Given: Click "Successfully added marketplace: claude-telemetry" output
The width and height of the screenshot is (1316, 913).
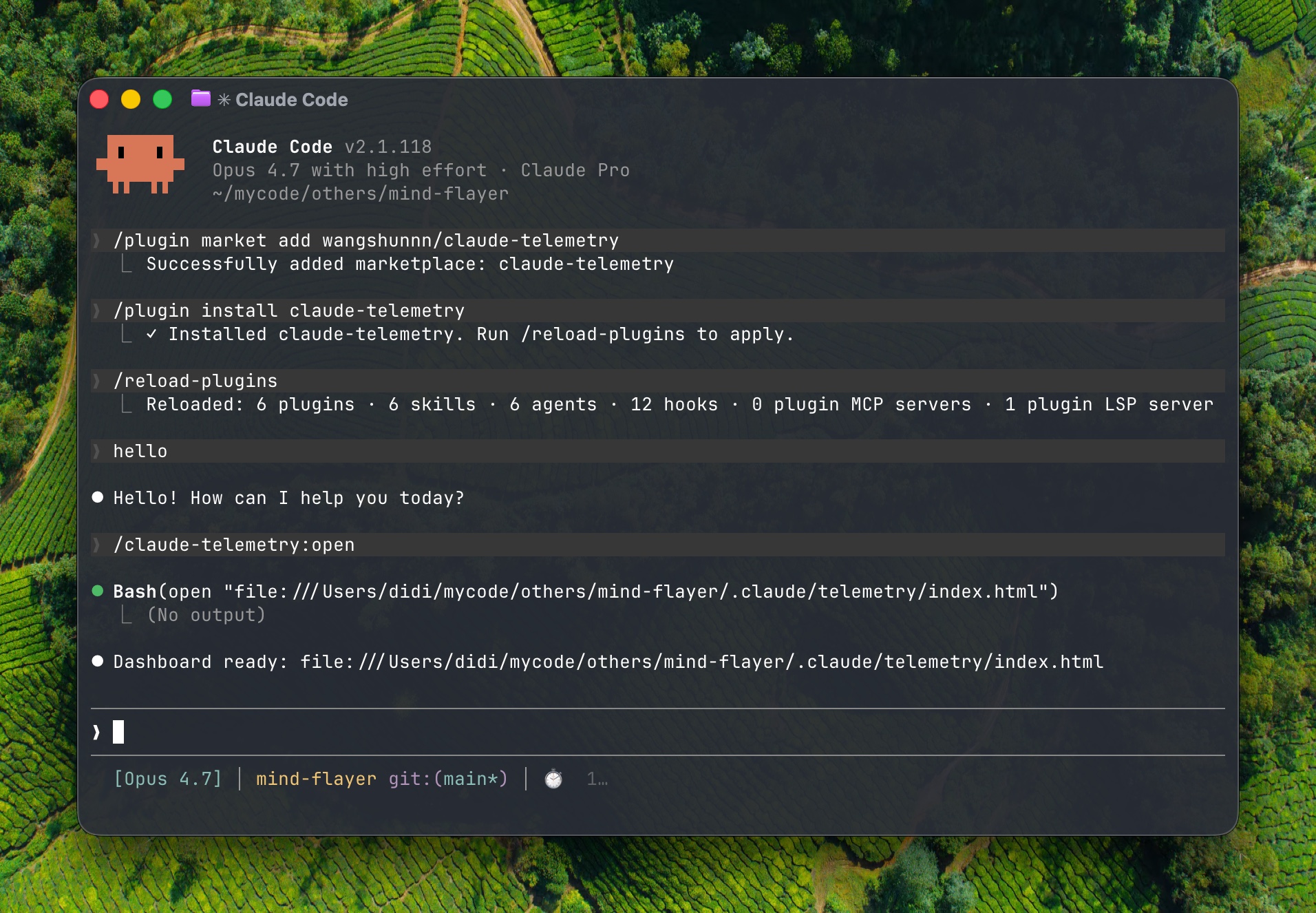Looking at the screenshot, I should click(x=410, y=264).
